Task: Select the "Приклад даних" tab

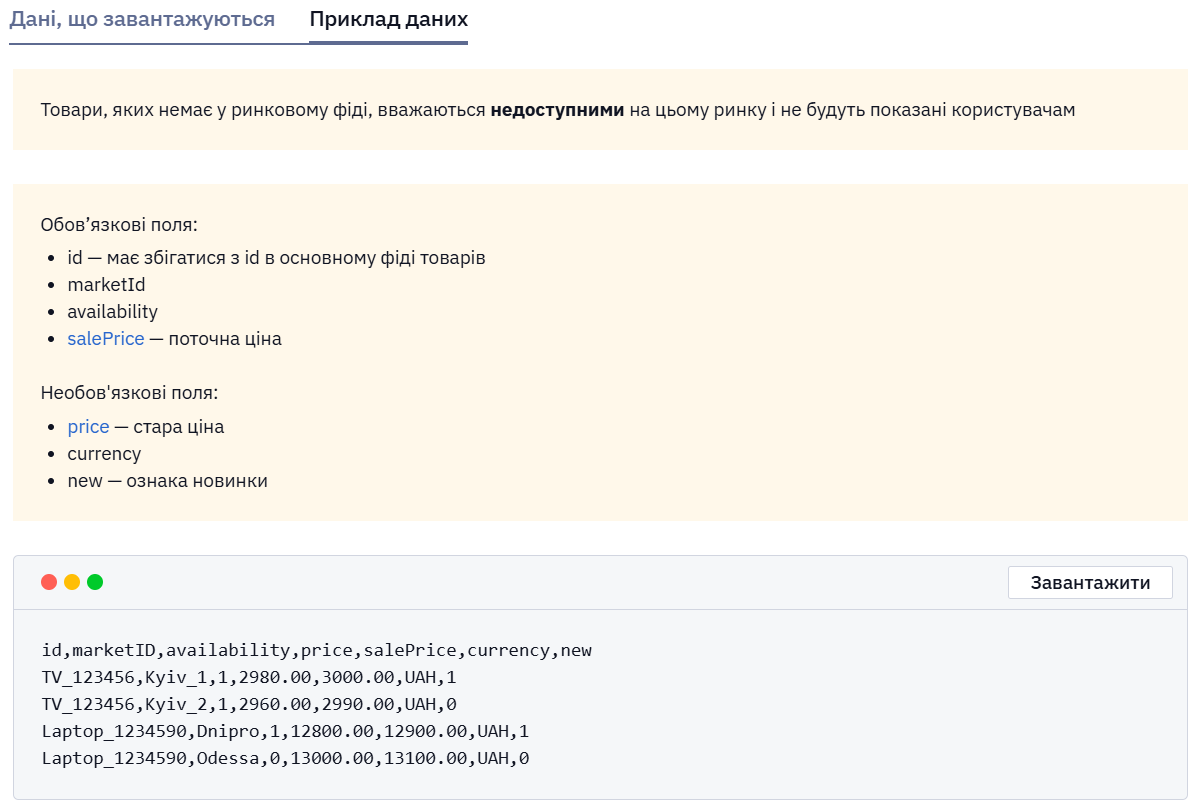Action: coord(389,20)
